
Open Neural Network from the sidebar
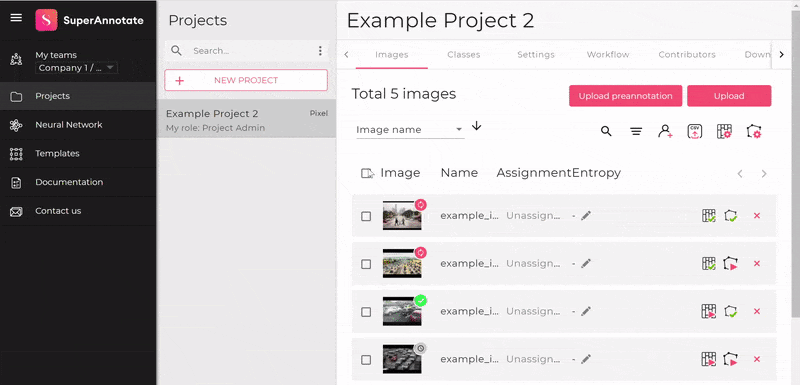(78, 124)
